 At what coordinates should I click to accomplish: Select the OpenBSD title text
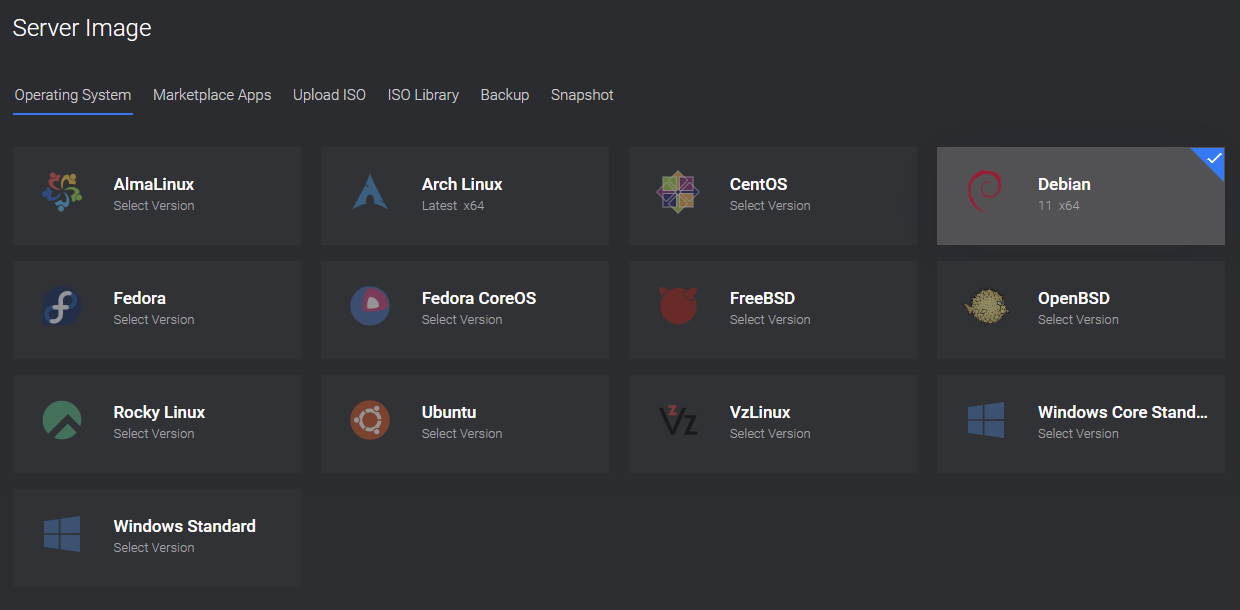[1074, 298]
